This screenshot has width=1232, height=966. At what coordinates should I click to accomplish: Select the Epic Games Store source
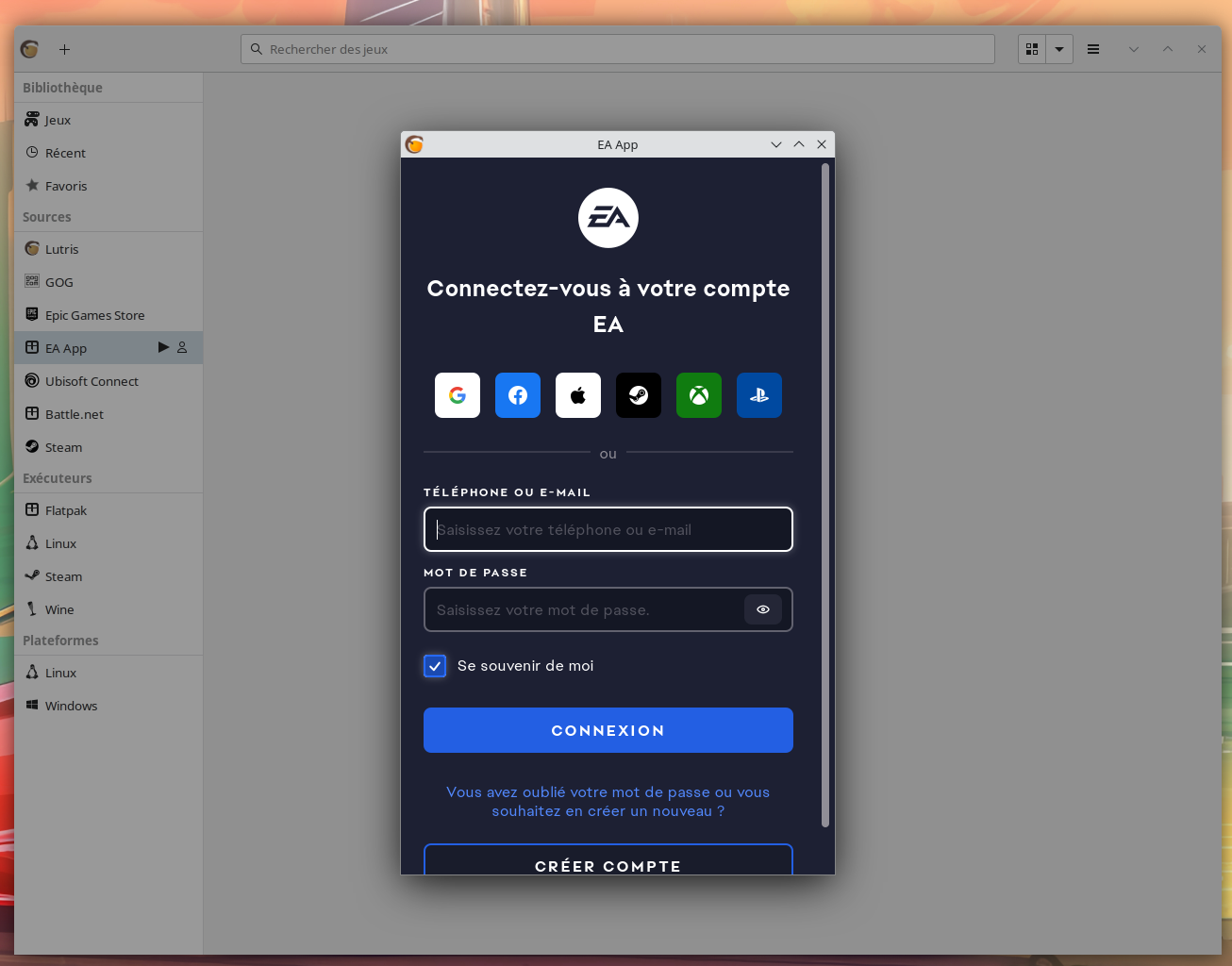tap(108, 315)
